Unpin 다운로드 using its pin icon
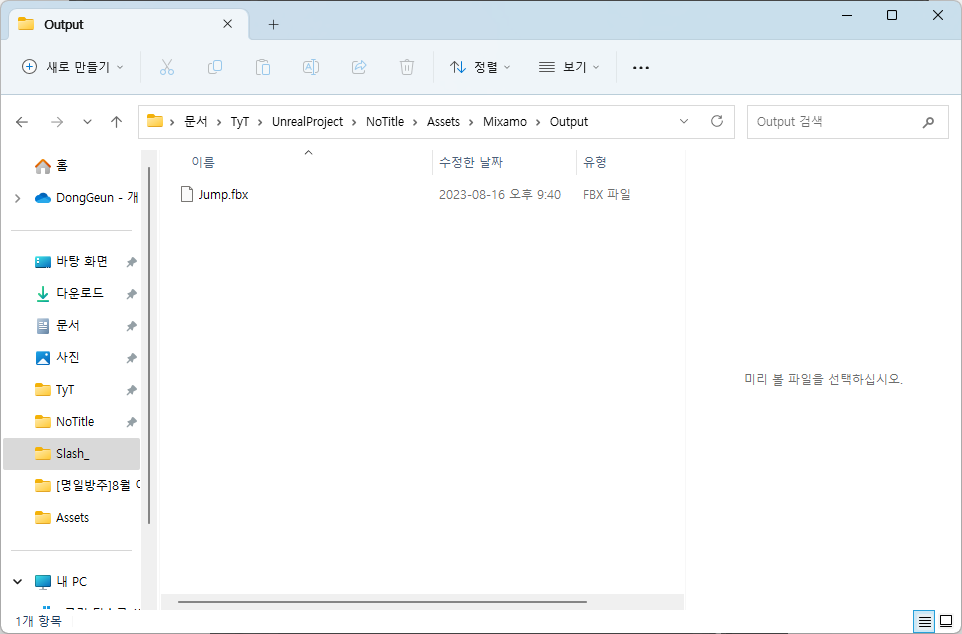Image resolution: width=962 pixels, height=634 pixels. [x=131, y=294]
